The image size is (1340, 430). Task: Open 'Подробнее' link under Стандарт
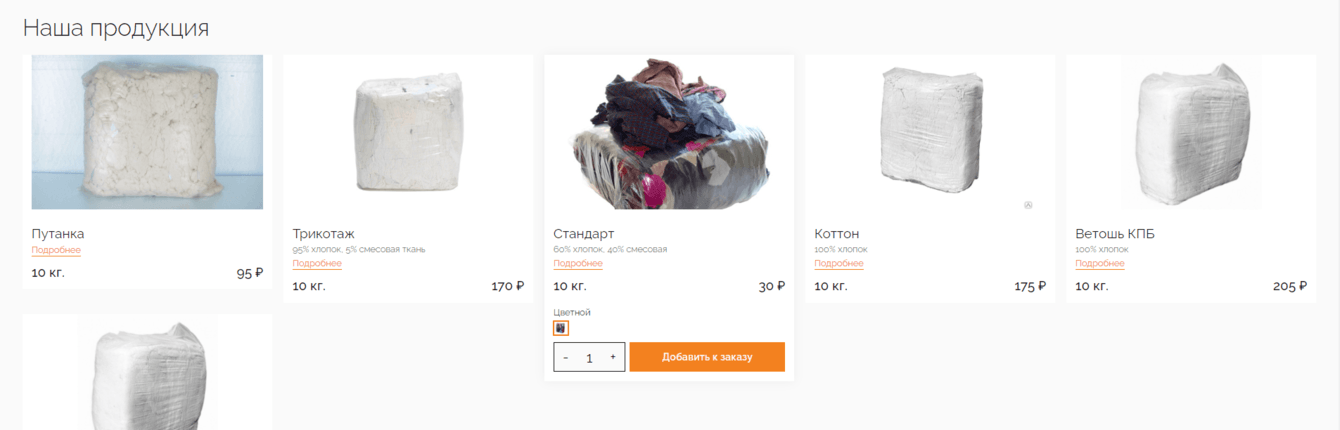[578, 263]
